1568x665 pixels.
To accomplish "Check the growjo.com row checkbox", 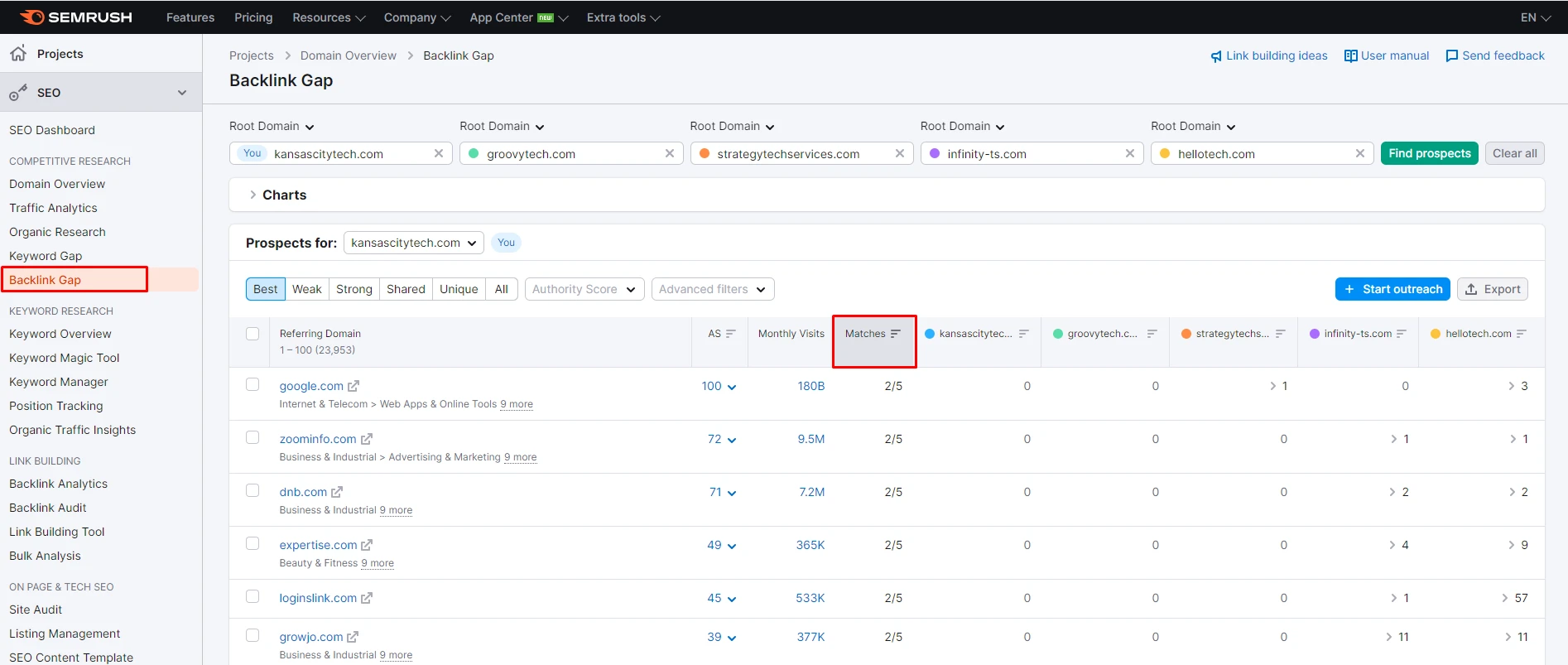I will (x=253, y=635).
